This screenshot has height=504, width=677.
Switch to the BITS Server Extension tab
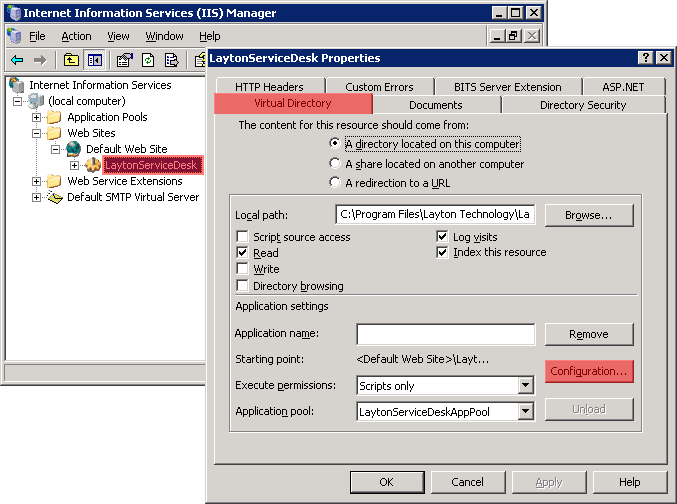click(x=508, y=86)
